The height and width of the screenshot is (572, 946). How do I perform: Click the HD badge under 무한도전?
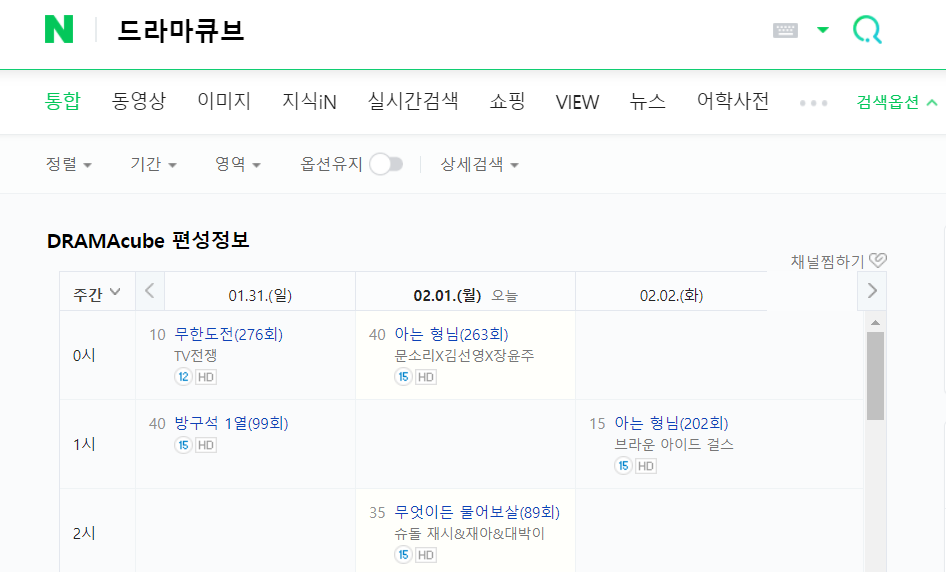tap(206, 377)
